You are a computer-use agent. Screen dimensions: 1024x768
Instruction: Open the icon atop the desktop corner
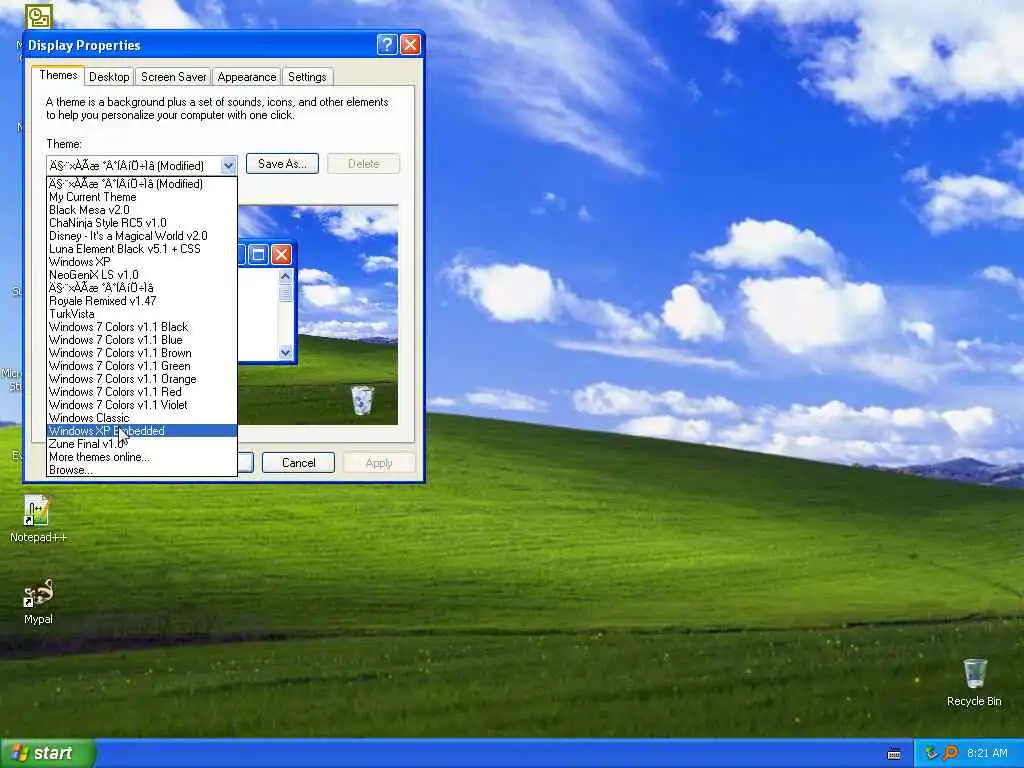(x=39, y=17)
